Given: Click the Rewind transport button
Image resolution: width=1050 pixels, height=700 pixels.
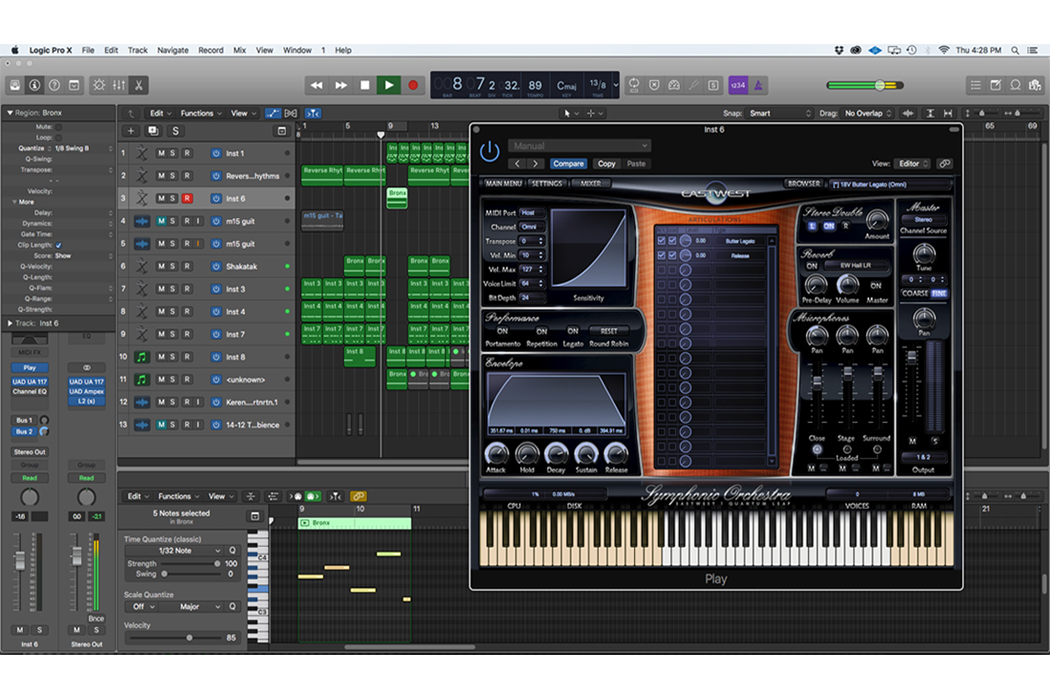Looking at the screenshot, I should point(317,85).
